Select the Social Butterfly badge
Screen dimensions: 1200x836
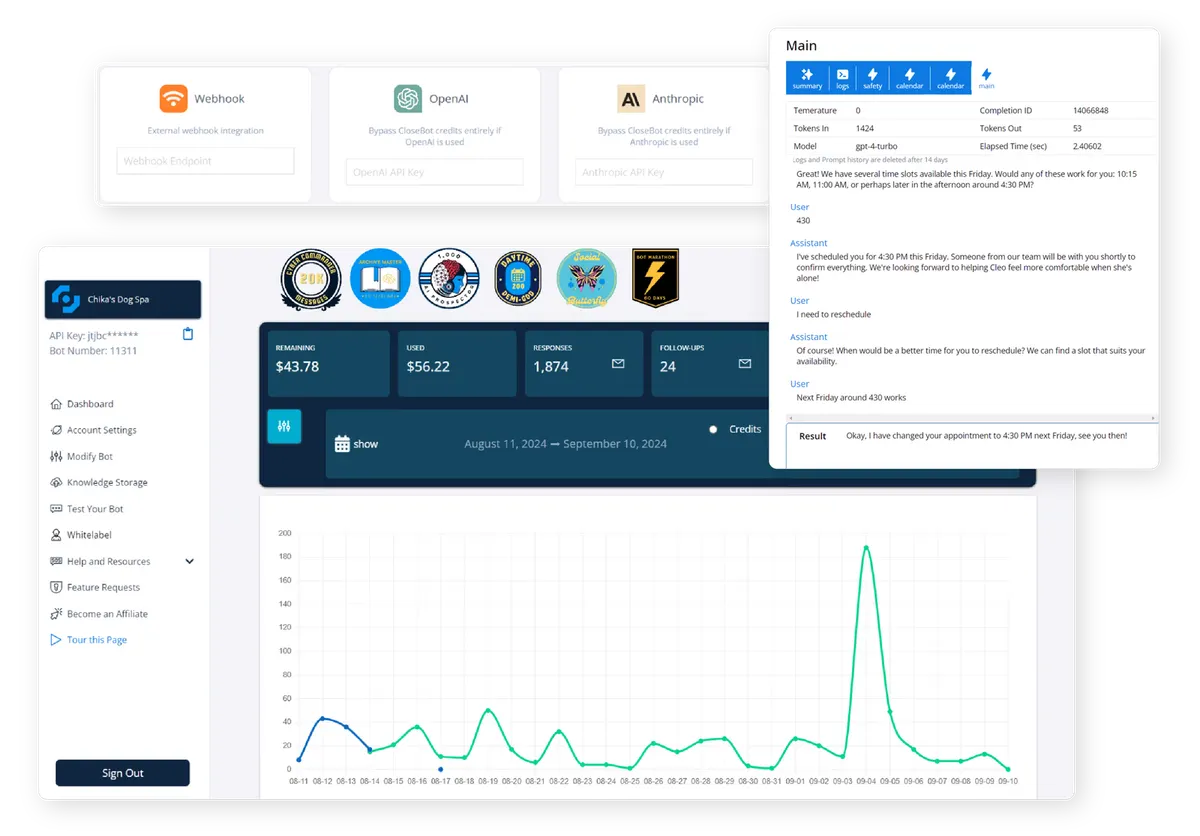[x=587, y=279]
